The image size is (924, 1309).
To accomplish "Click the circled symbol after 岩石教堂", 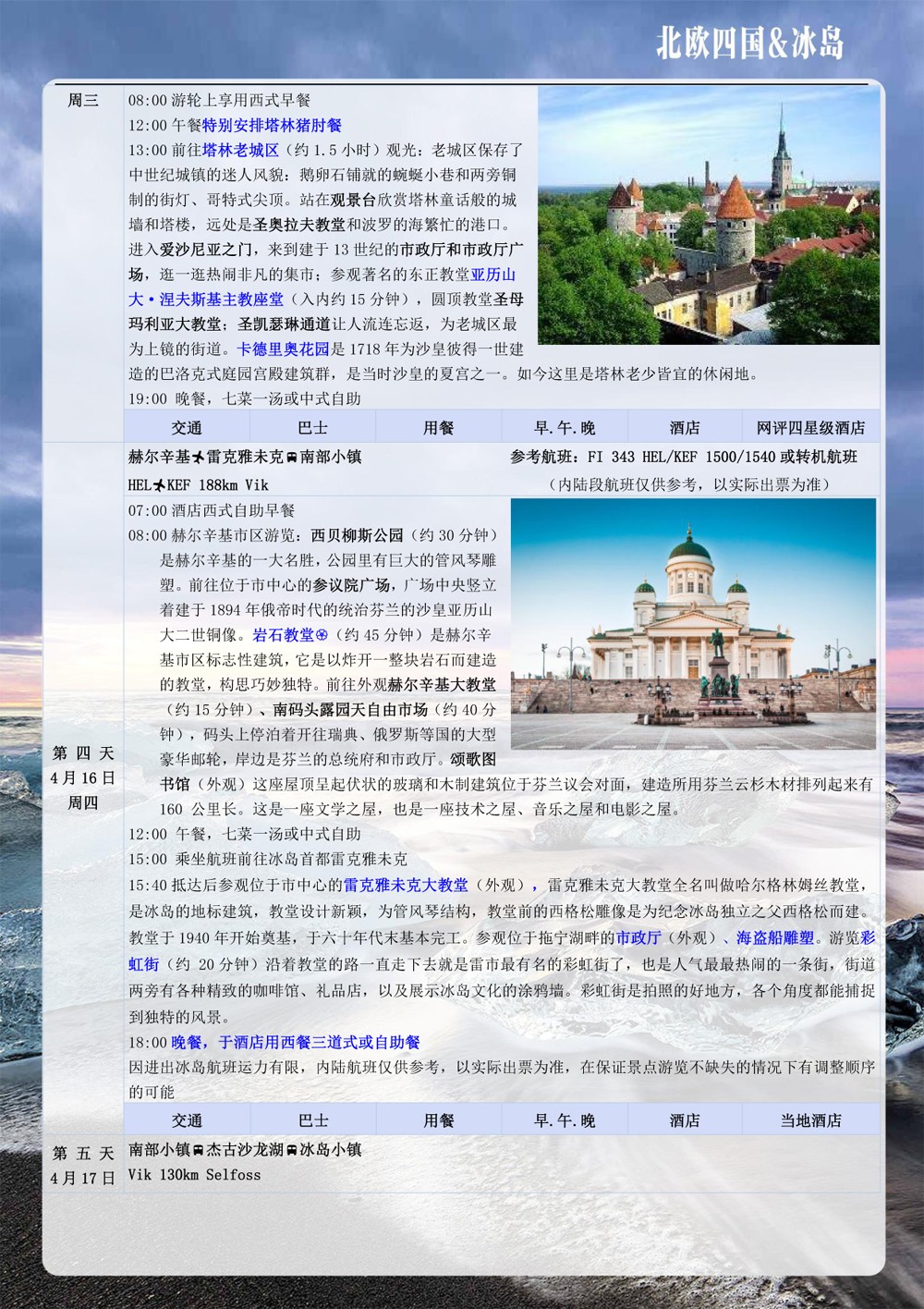I will click(322, 635).
